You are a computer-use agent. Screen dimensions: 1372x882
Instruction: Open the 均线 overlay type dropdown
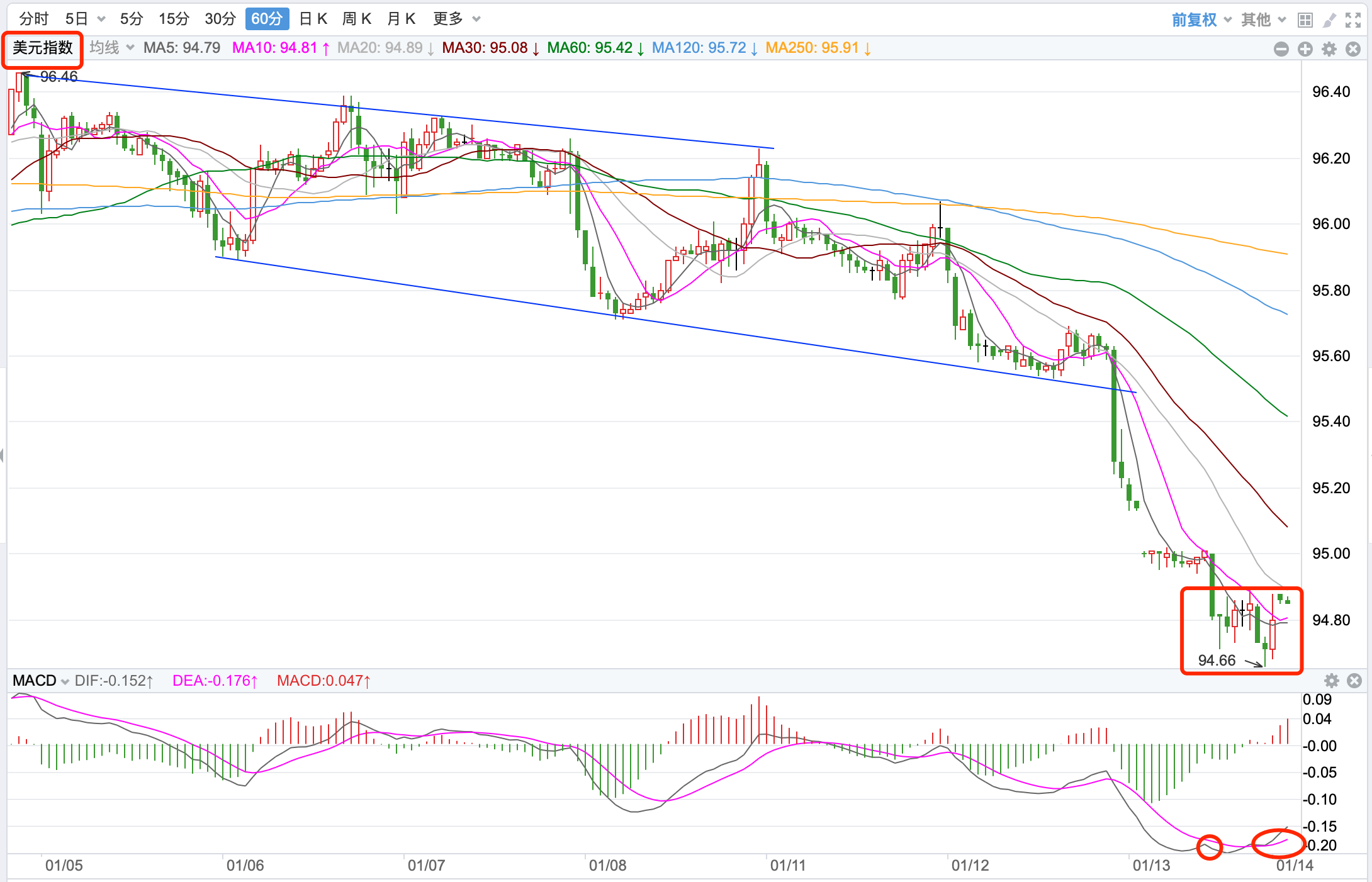pyautogui.click(x=111, y=48)
